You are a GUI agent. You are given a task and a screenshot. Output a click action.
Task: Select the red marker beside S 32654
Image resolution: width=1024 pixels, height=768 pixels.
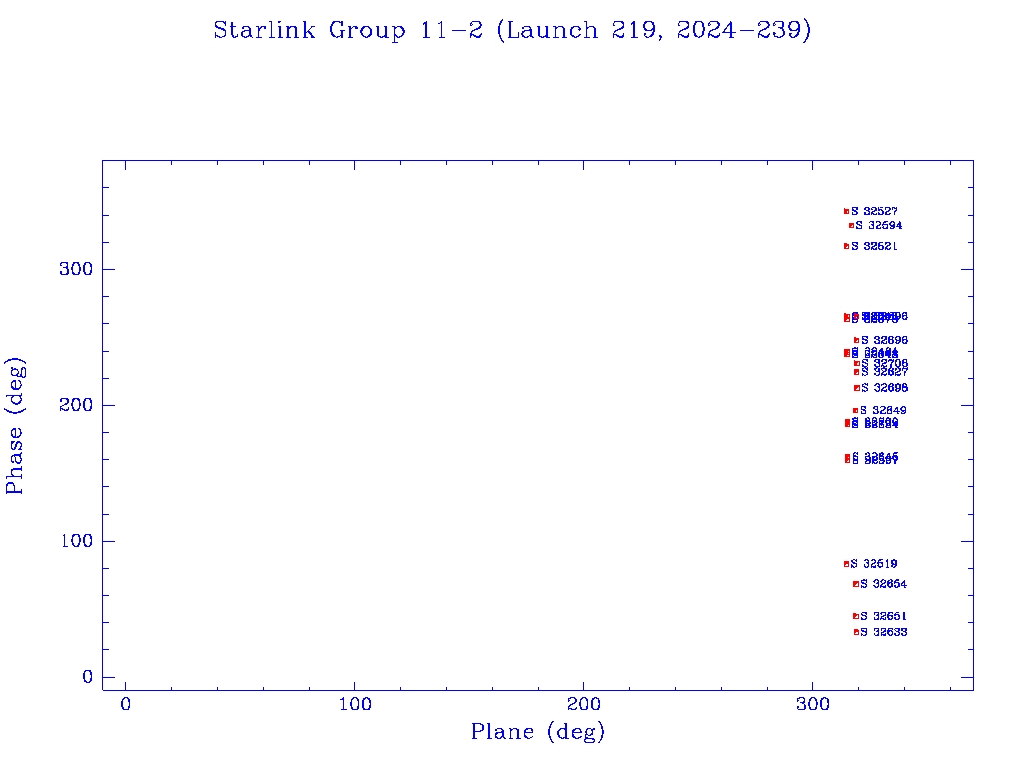[x=856, y=584]
